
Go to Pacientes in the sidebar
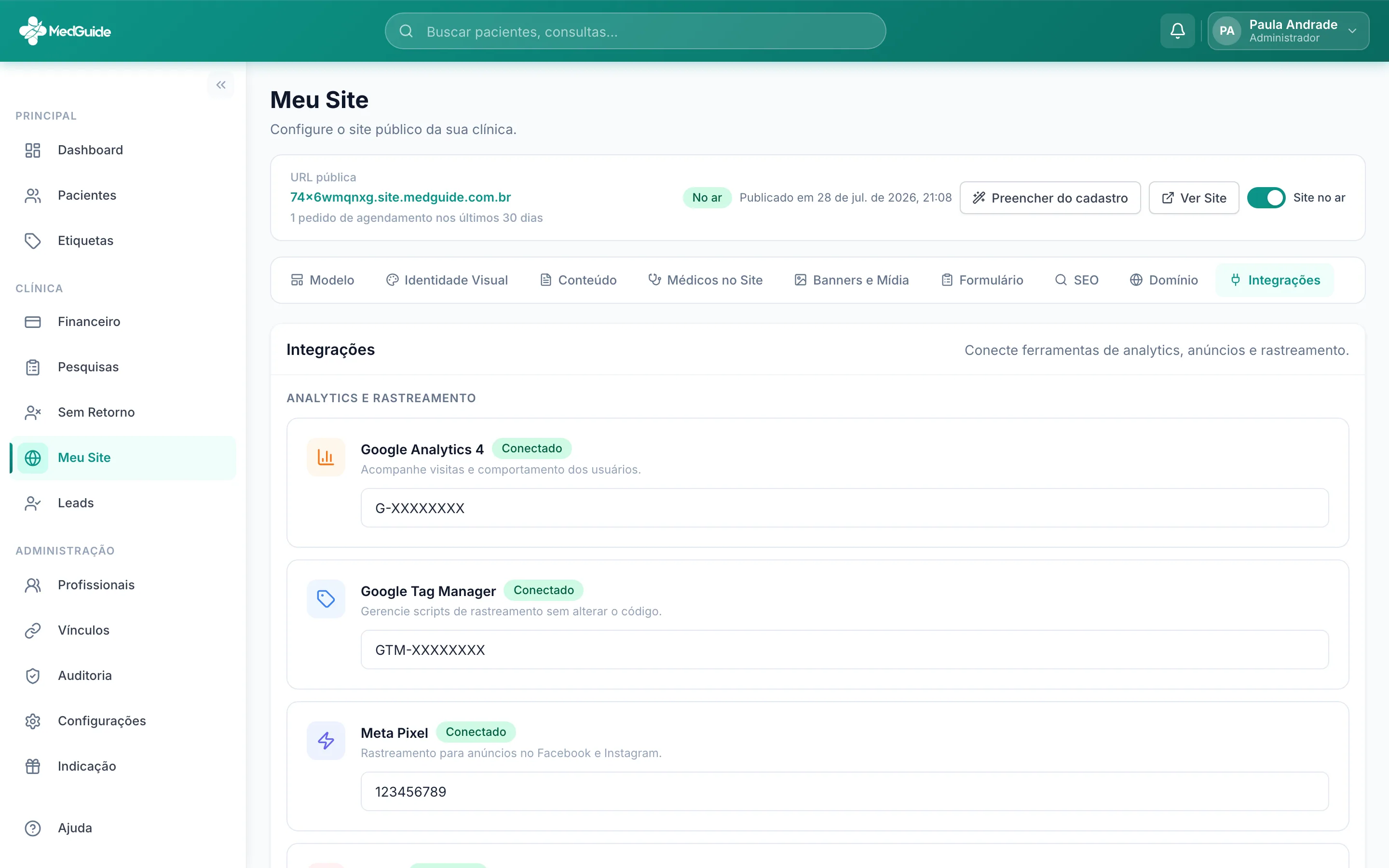click(123, 196)
